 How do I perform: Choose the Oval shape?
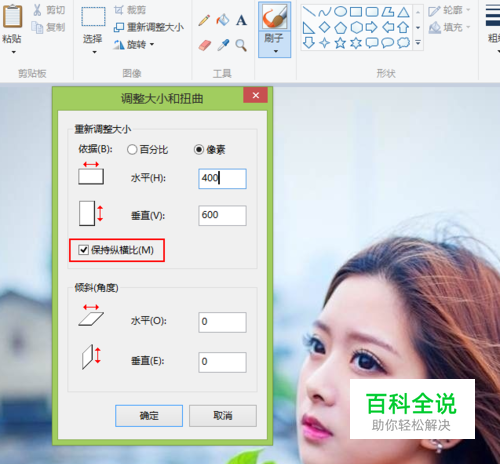[x=340, y=12]
